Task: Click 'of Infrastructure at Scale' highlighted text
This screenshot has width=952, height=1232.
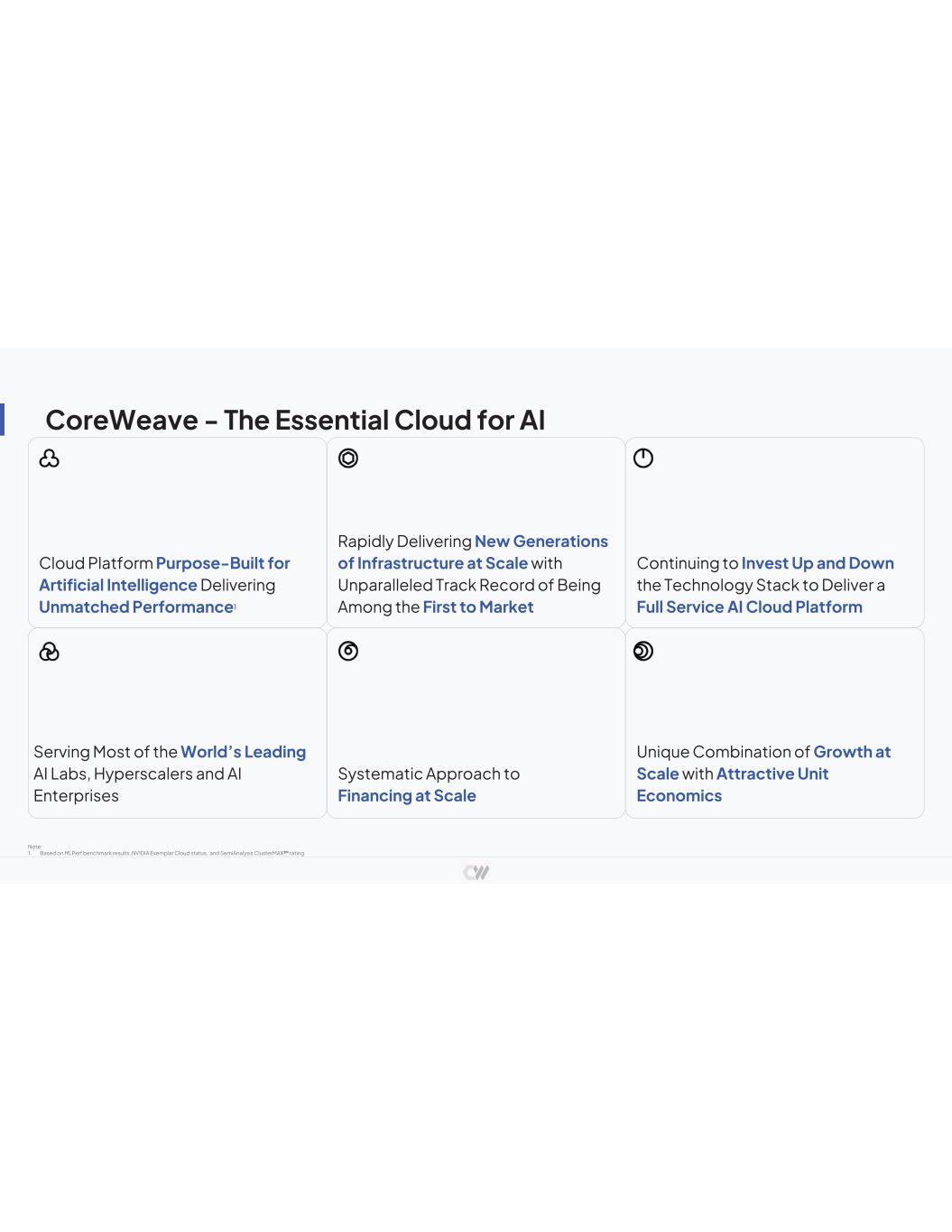Action: coord(433,563)
